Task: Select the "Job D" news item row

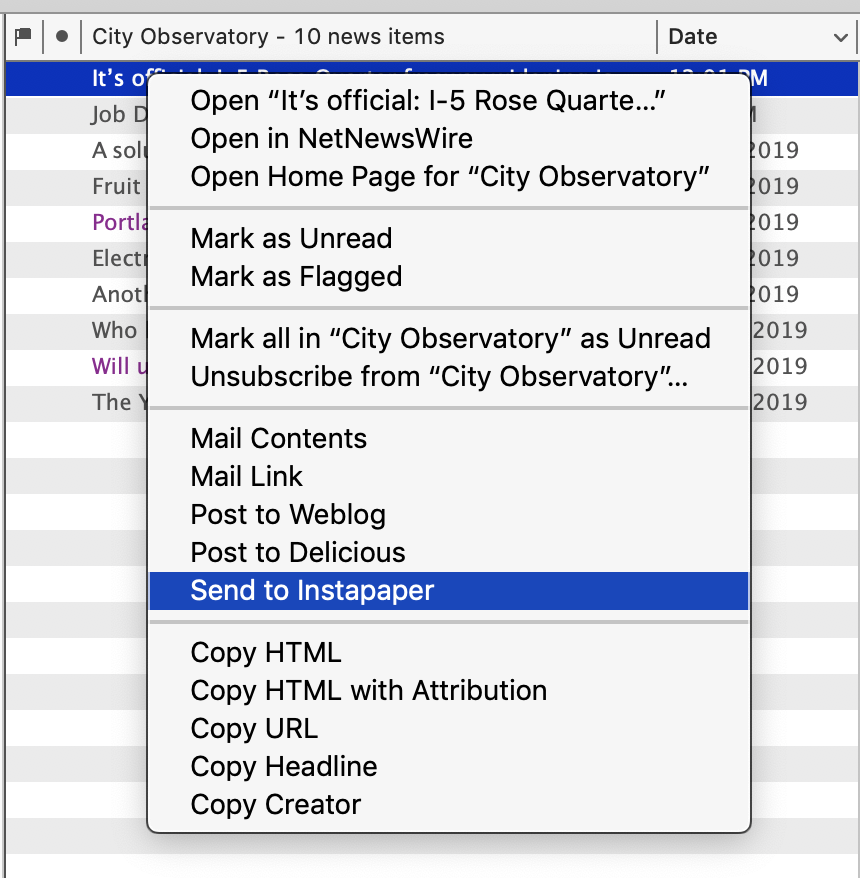Action: [x=76, y=115]
